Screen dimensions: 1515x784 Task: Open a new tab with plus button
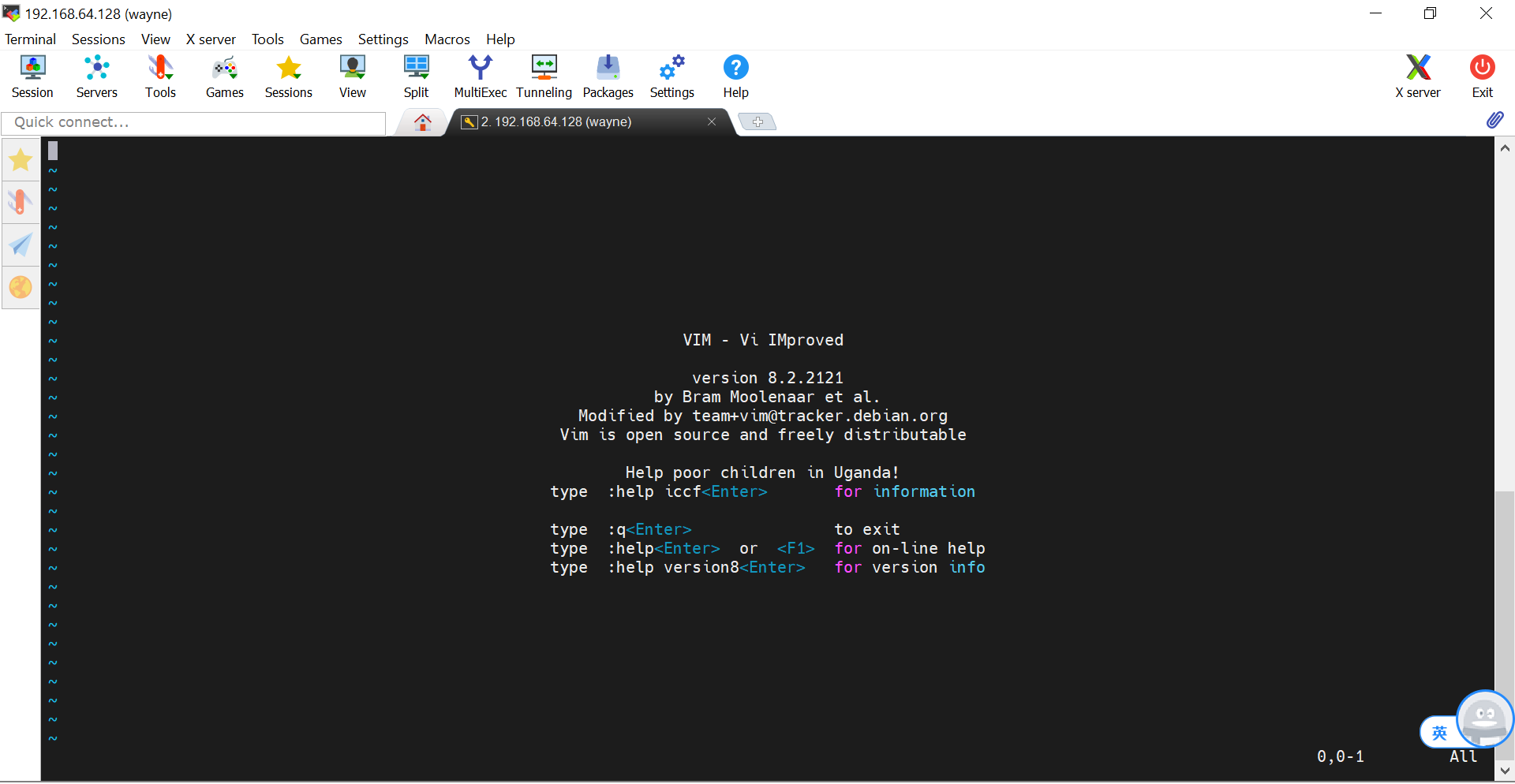[757, 121]
